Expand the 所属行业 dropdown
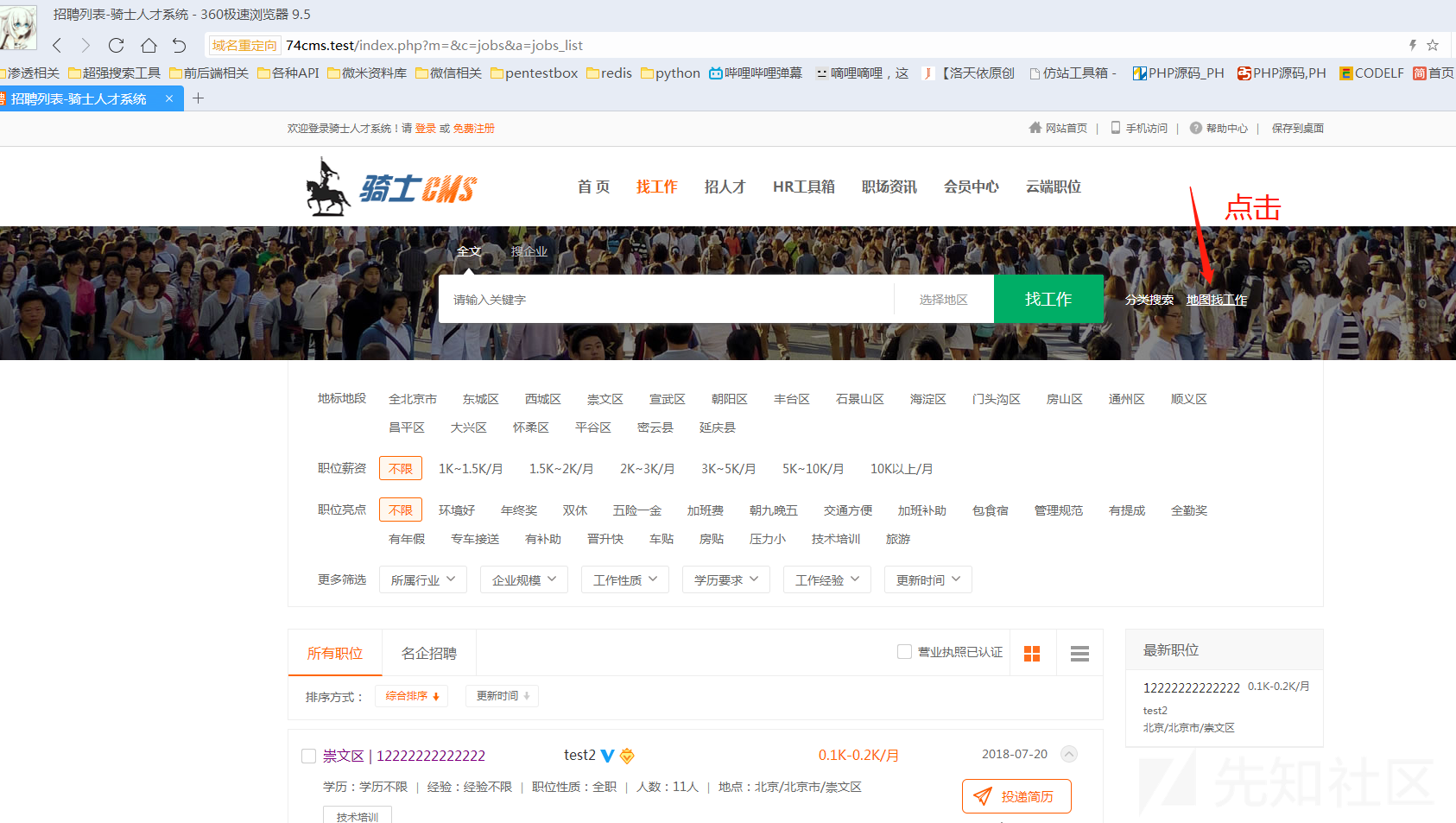 [x=423, y=580]
